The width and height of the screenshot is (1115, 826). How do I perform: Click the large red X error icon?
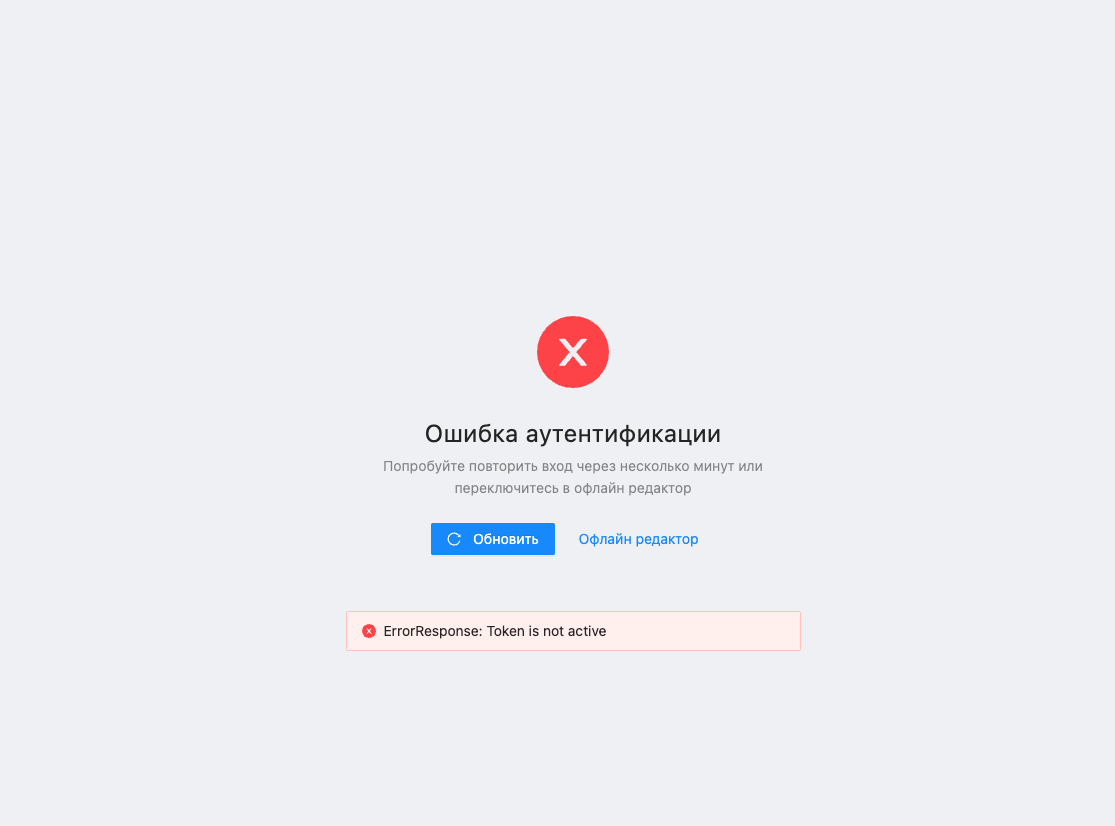click(x=572, y=352)
